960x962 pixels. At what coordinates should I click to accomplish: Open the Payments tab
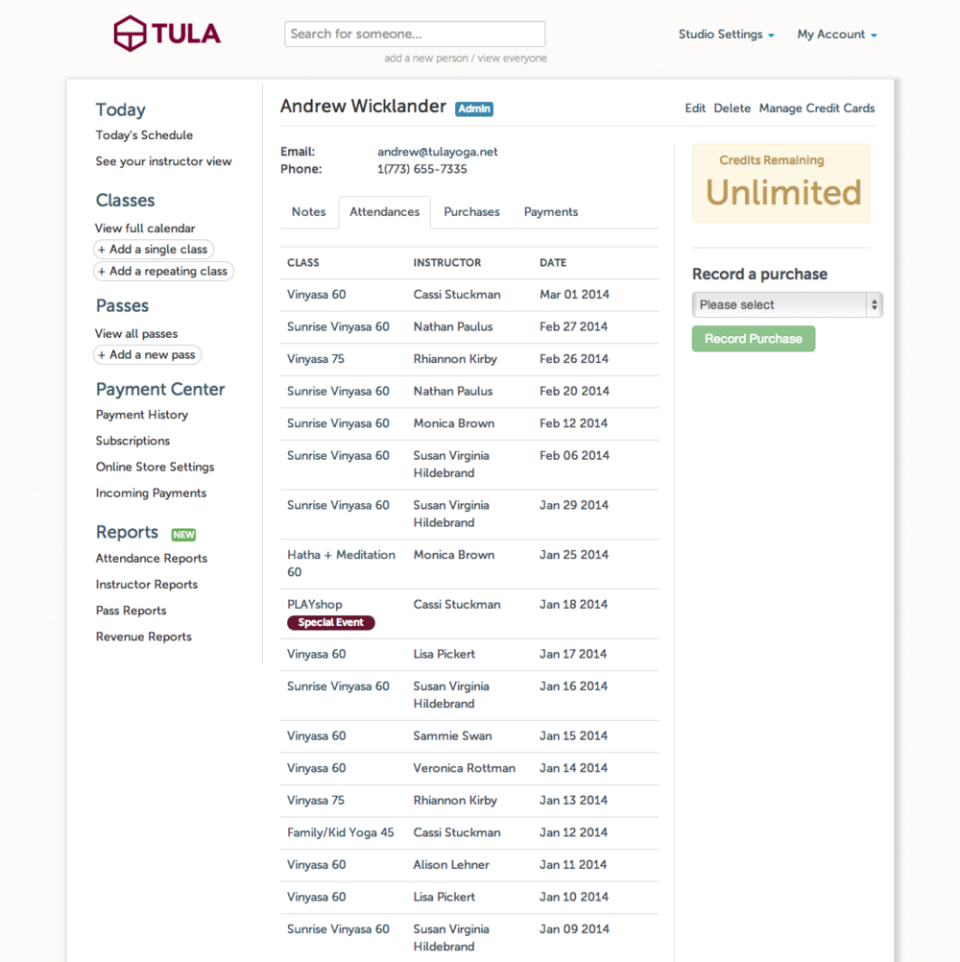[x=551, y=212]
